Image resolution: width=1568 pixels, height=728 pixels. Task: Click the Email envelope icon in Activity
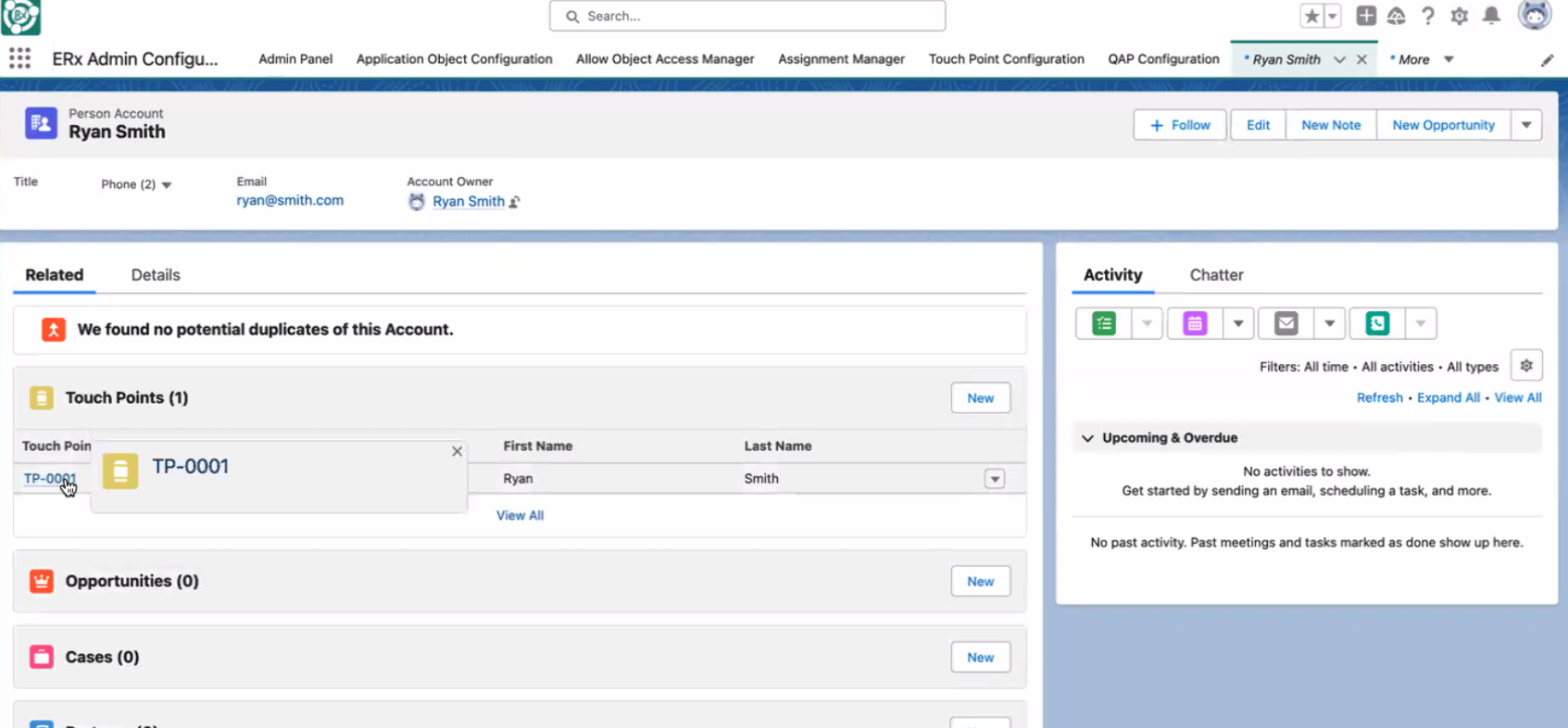[x=1286, y=323]
